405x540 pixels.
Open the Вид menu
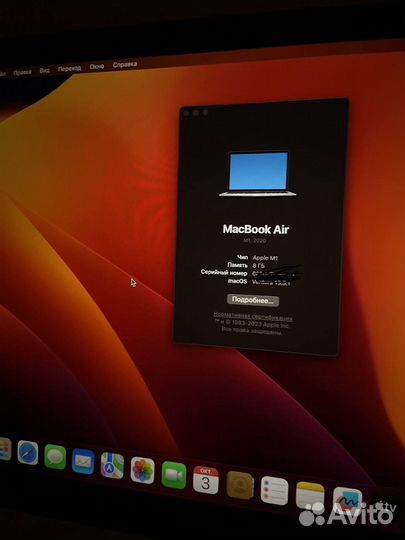44,70
